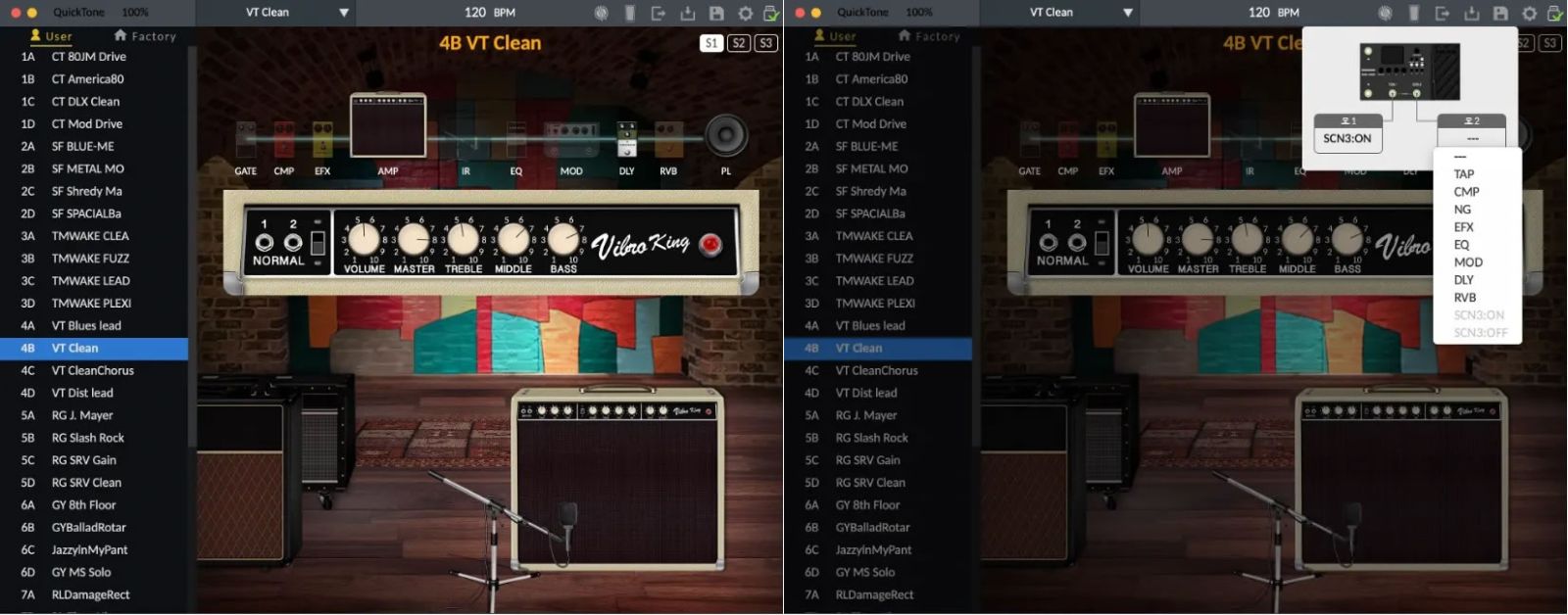1568x615 pixels.
Task: Select the DLY delay pedal in the left window
Action: tap(627, 140)
